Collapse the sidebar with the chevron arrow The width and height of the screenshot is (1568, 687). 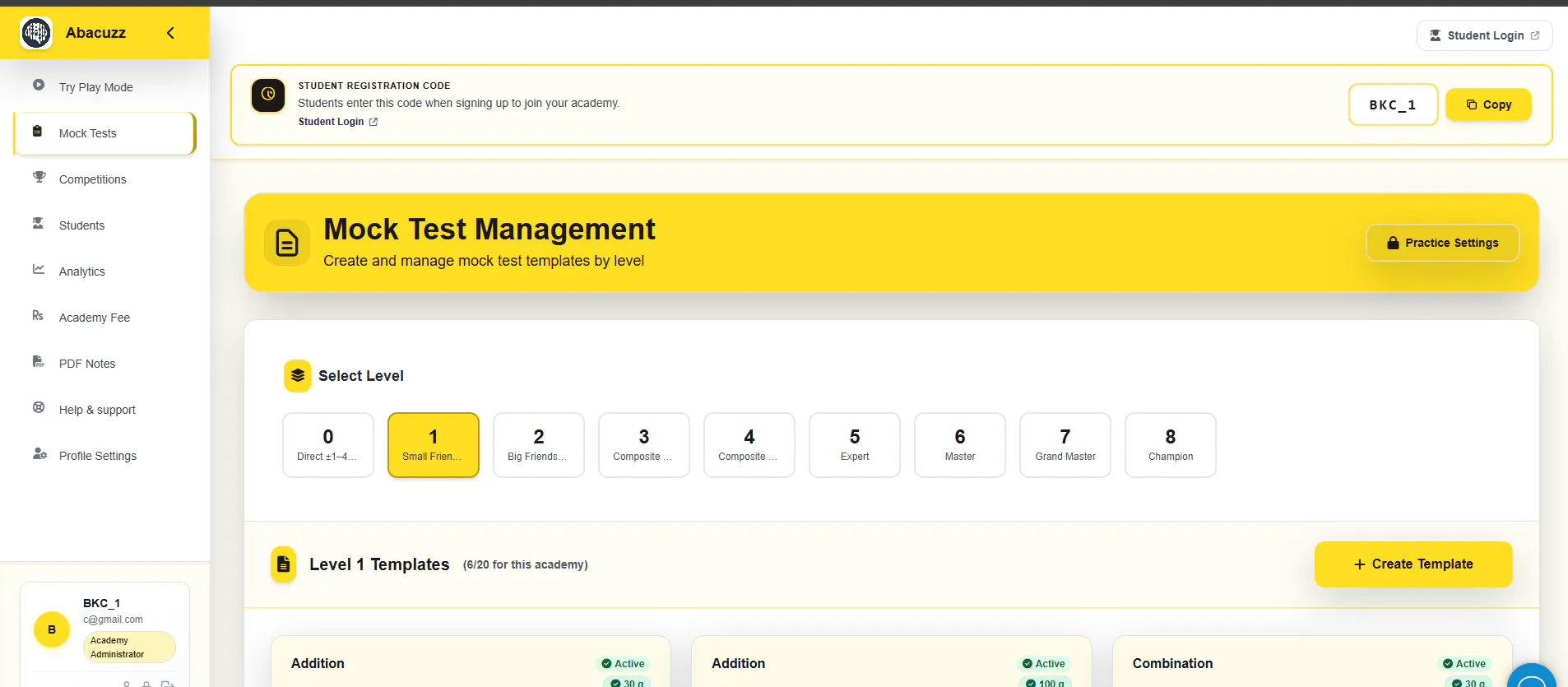pyautogui.click(x=170, y=33)
